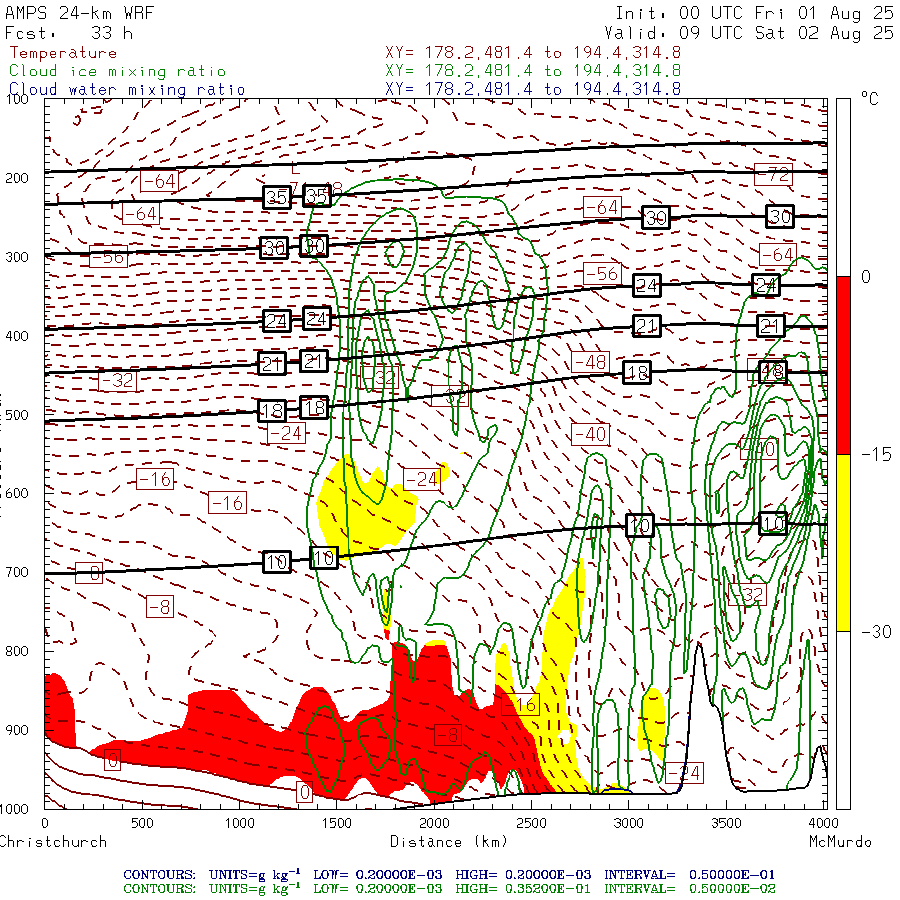Click the '800' pressure axis label

point(17,651)
